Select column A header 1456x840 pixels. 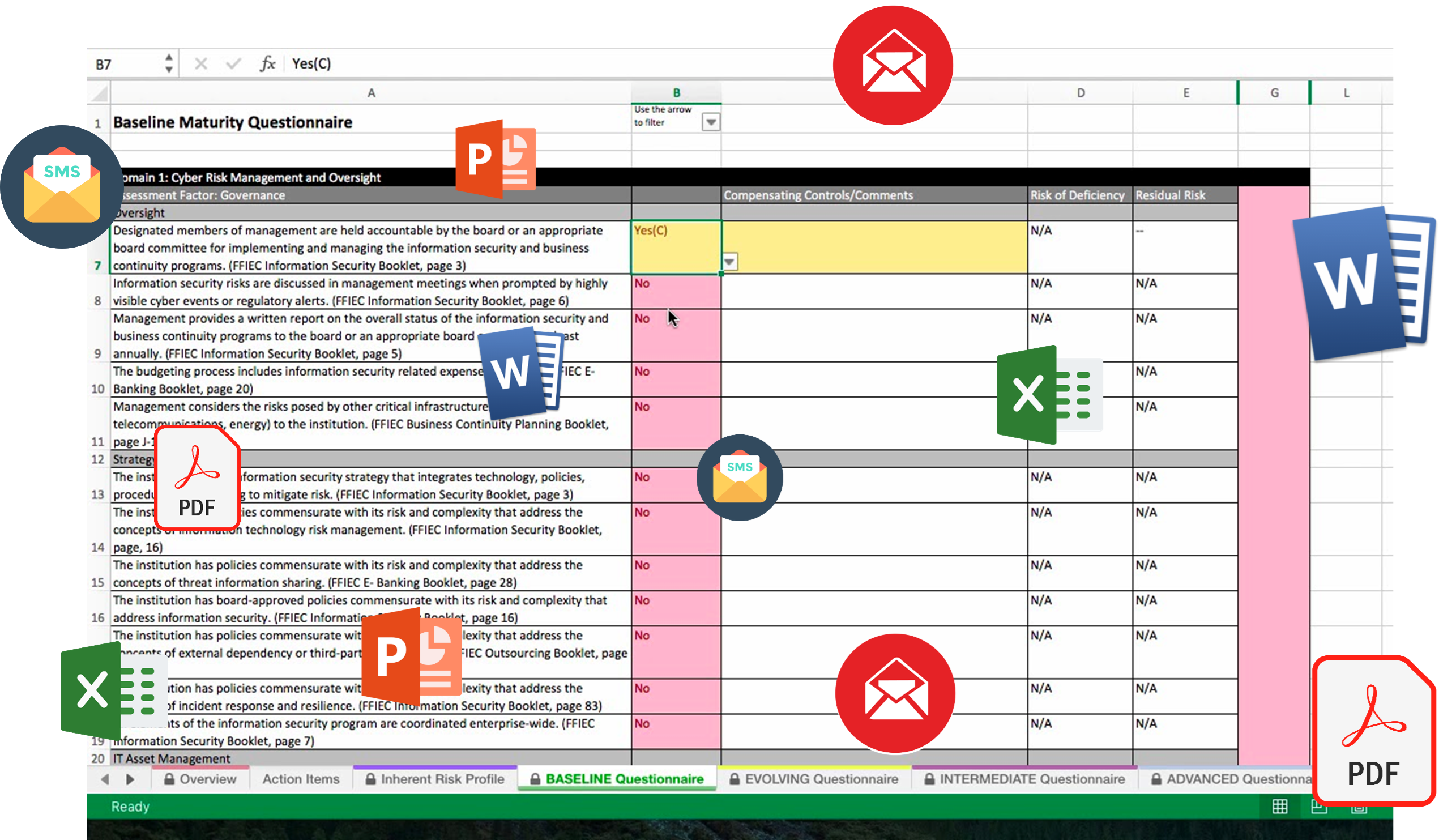tap(371, 93)
